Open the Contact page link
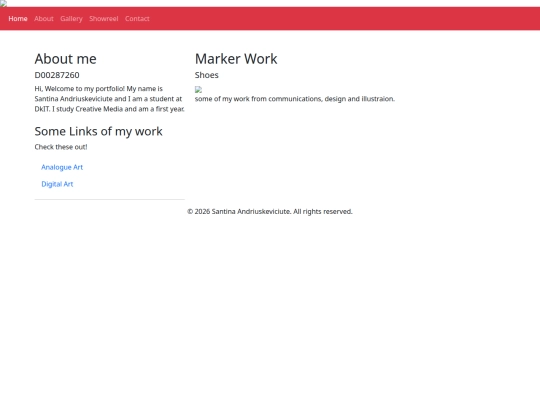Image resolution: width=540 pixels, height=405 pixels. (x=137, y=19)
